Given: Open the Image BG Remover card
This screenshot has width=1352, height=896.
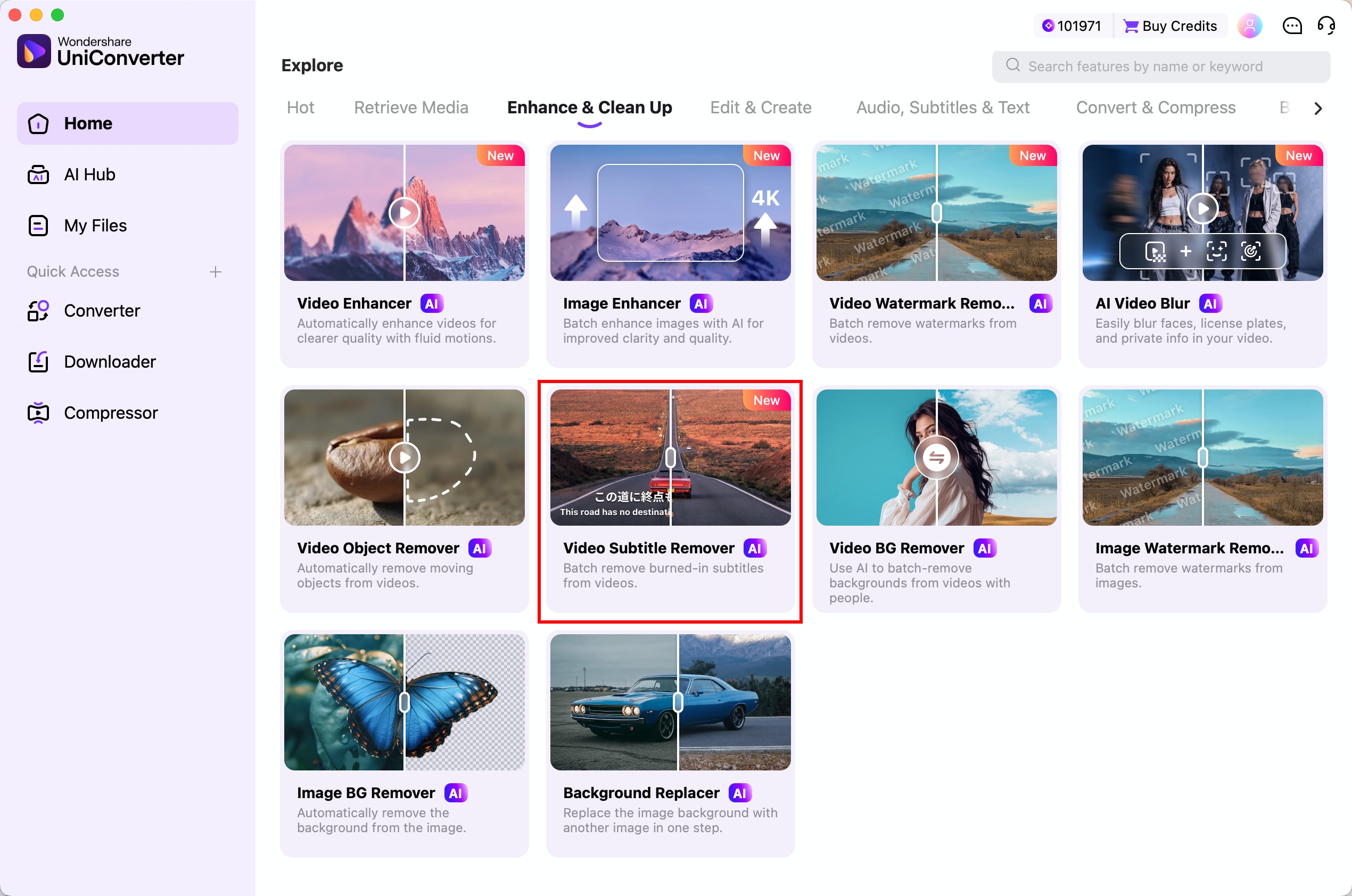Looking at the screenshot, I should [x=404, y=743].
